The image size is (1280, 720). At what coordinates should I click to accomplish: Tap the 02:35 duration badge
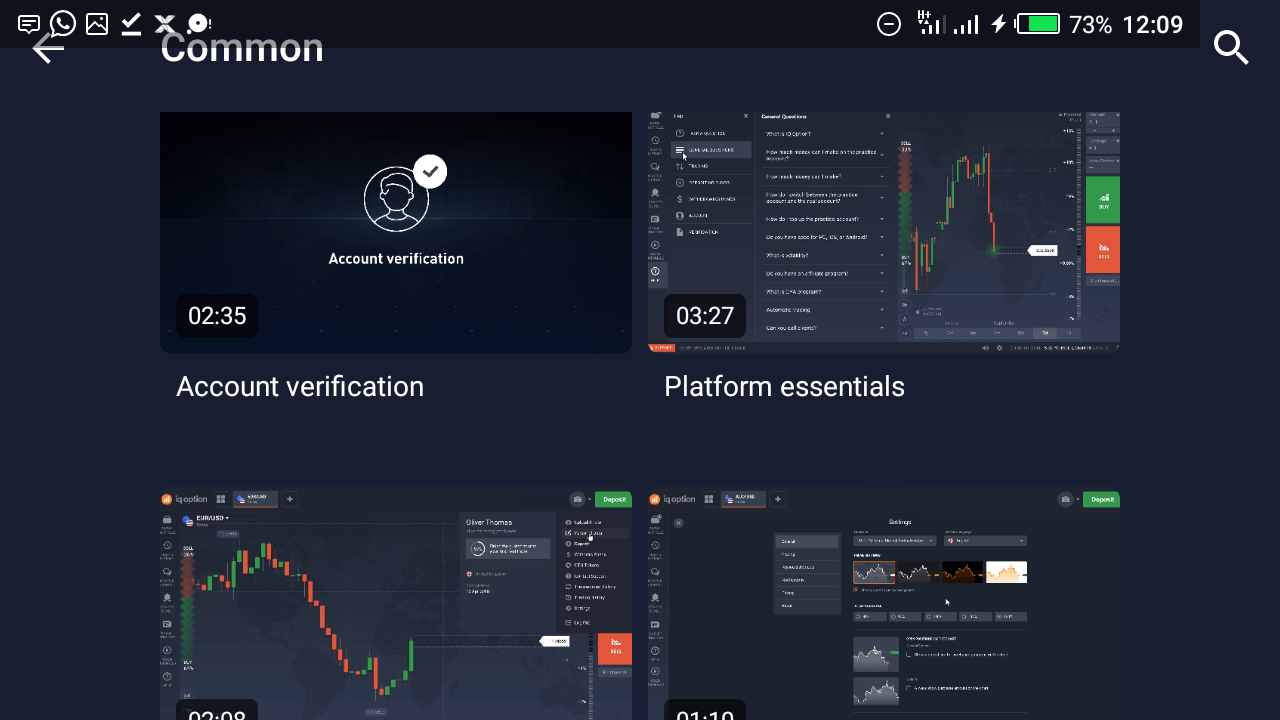[217, 316]
